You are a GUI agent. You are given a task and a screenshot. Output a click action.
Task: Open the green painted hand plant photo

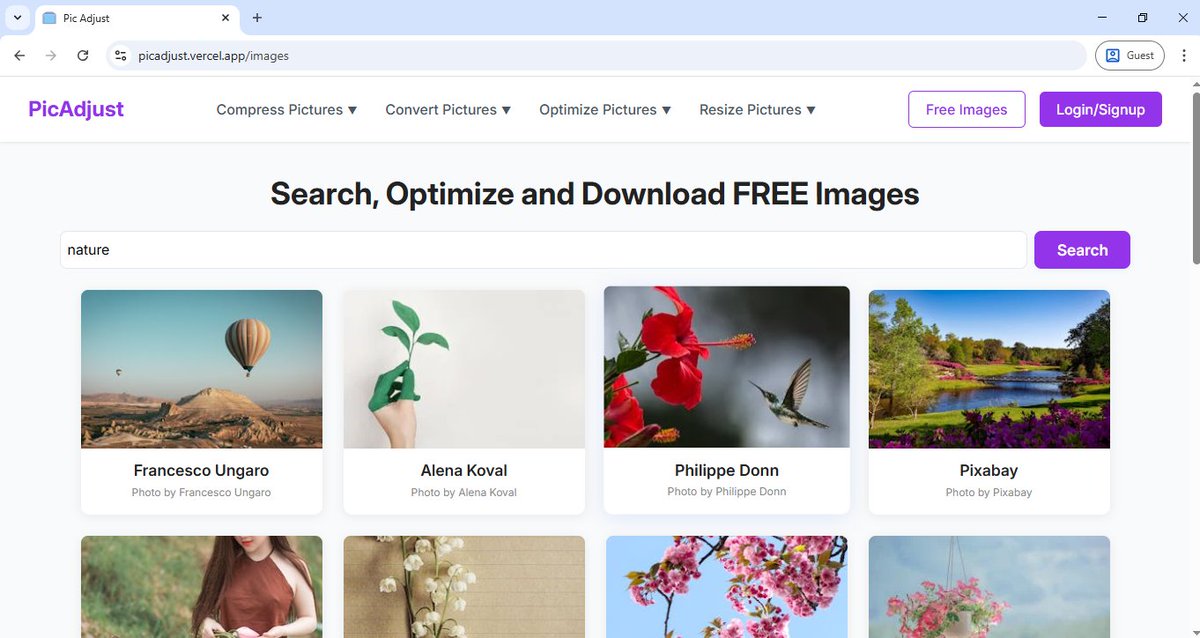pos(464,369)
